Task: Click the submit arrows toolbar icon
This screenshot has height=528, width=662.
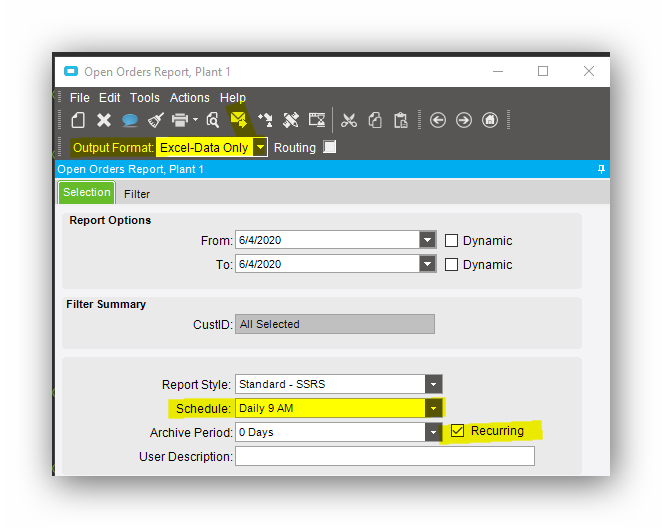Action: pyautogui.click(x=265, y=120)
